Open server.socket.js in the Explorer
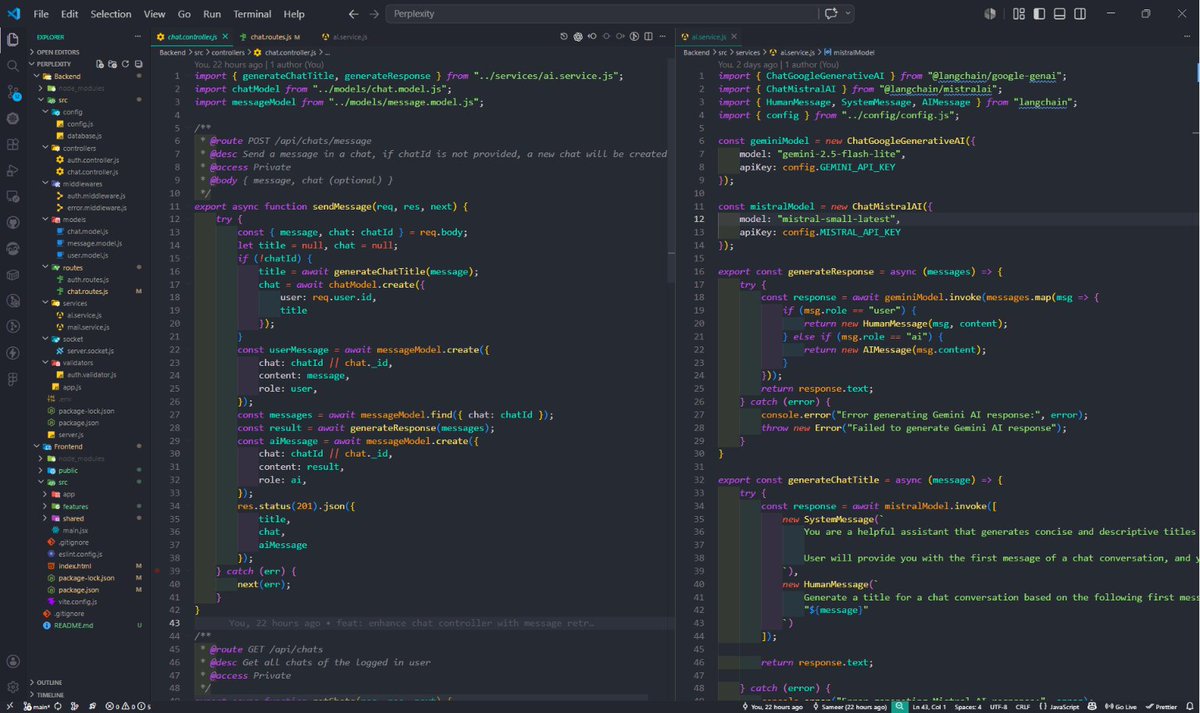This screenshot has height=713, width=1200. point(88,350)
